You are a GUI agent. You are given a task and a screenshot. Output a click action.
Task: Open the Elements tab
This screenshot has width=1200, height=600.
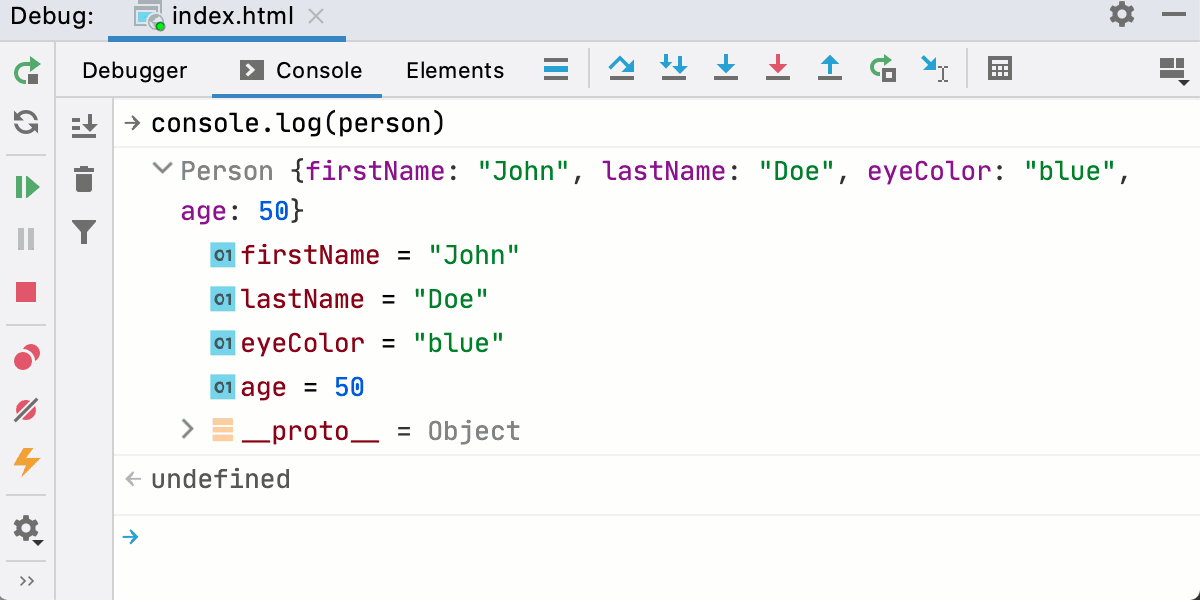455,70
